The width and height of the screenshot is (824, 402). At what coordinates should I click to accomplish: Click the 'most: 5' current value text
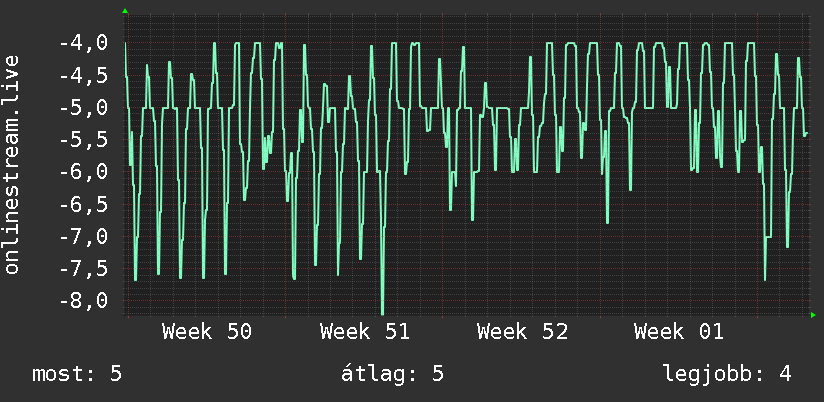pyautogui.click(x=77, y=374)
